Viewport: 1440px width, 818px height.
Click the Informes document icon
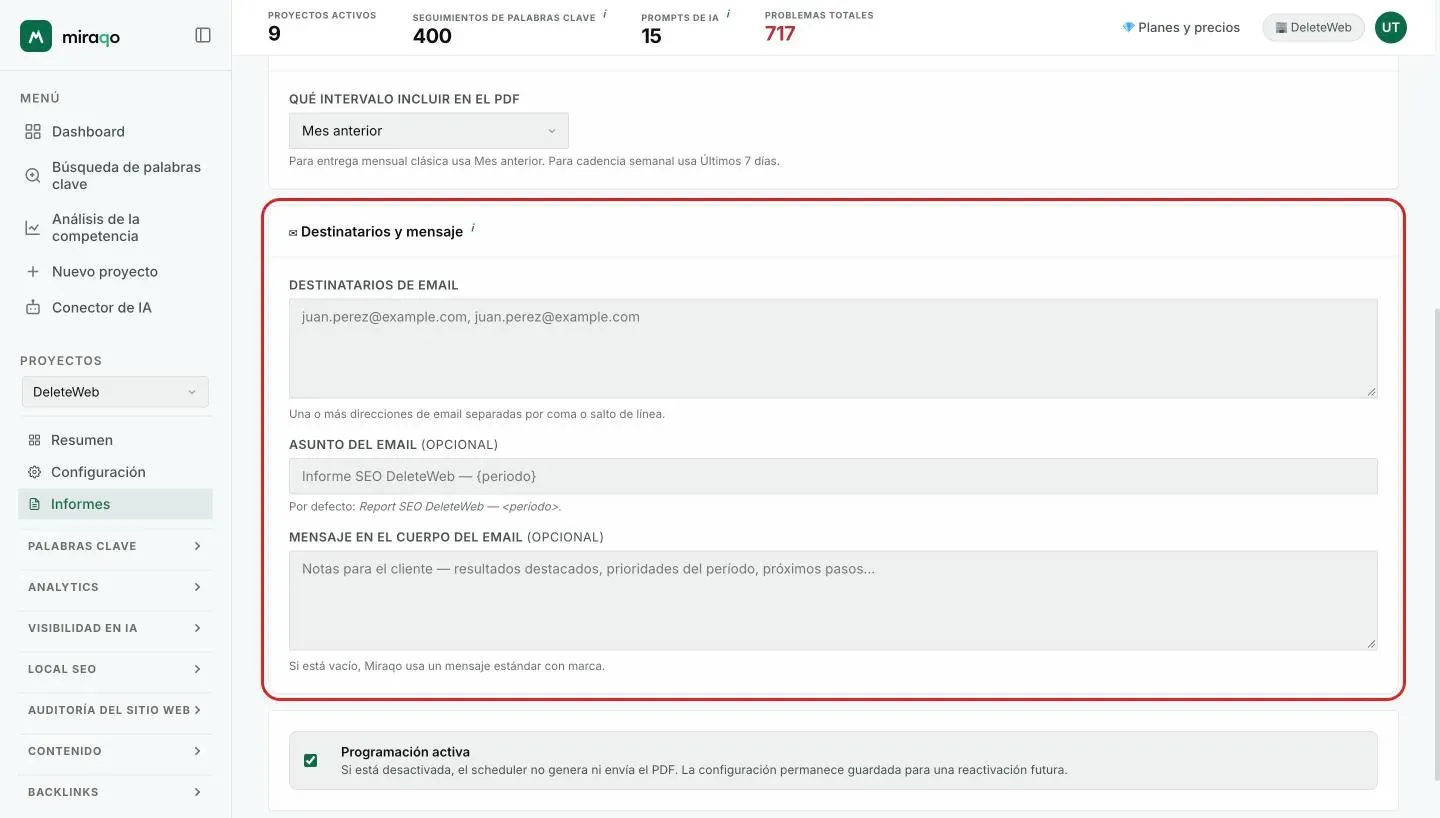[x=34, y=504]
